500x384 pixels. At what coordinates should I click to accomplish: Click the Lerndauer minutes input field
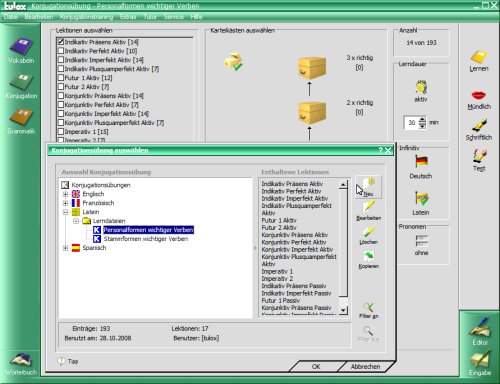coord(411,123)
